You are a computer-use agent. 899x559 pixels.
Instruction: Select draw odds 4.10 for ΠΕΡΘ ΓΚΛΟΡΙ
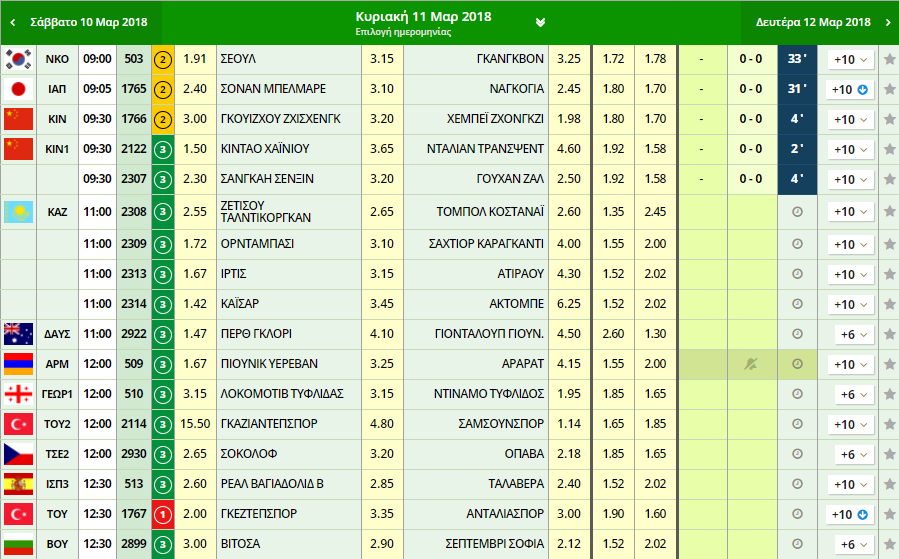[381, 334]
